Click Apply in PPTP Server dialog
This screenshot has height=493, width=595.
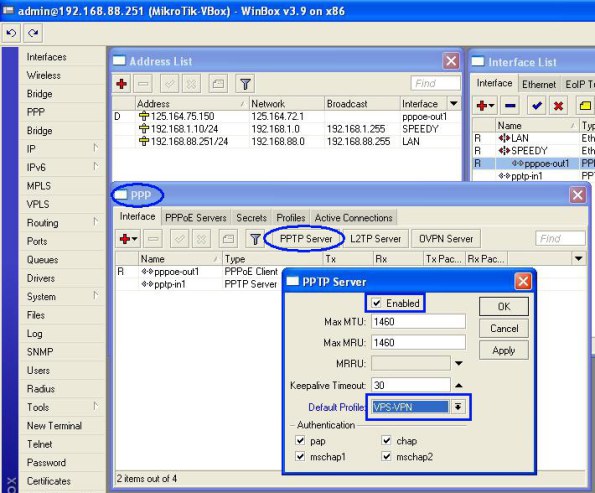tap(504, 350)
